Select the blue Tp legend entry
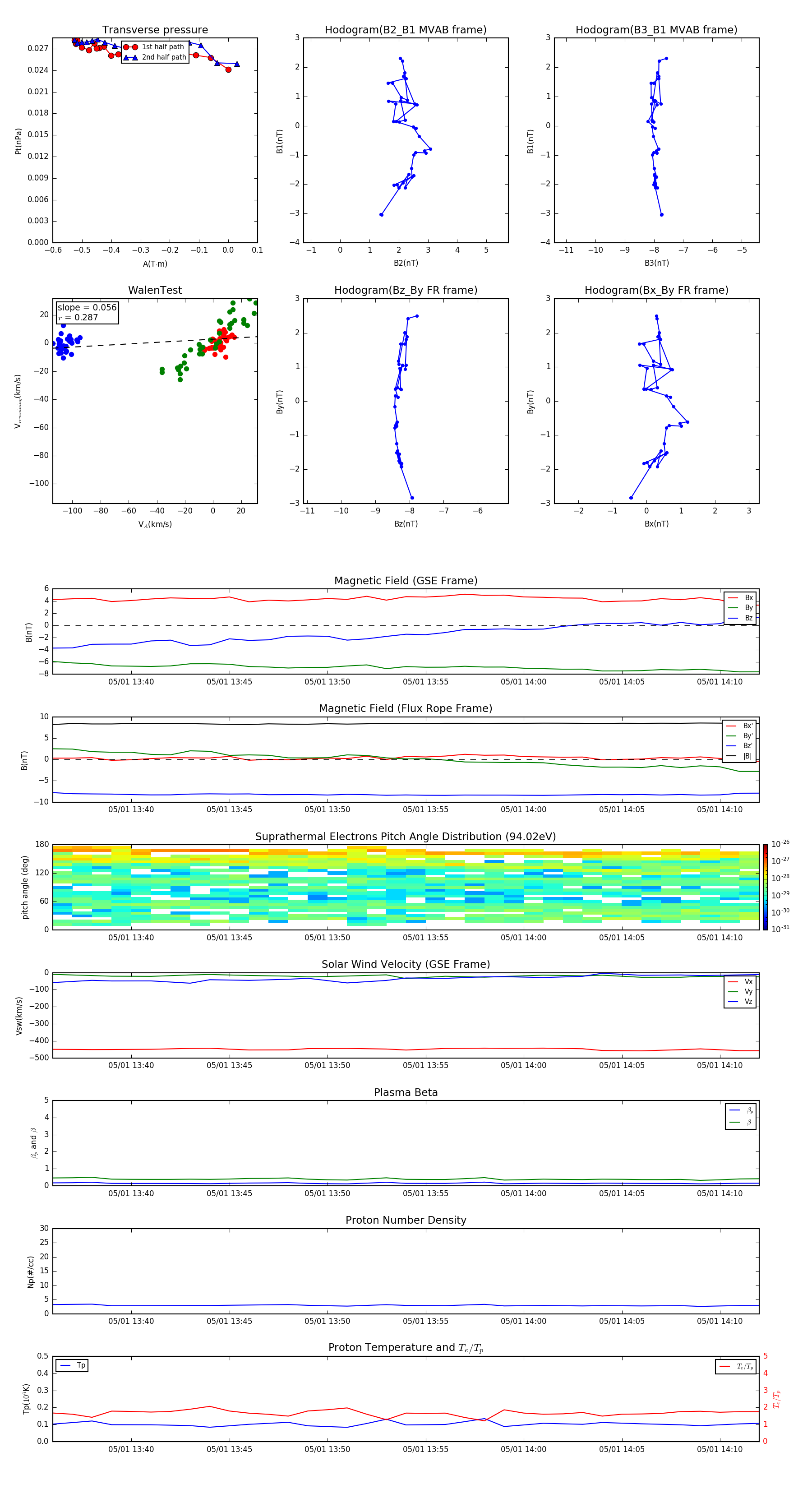Screen dimensions: 812x1489 (72, 1365)
